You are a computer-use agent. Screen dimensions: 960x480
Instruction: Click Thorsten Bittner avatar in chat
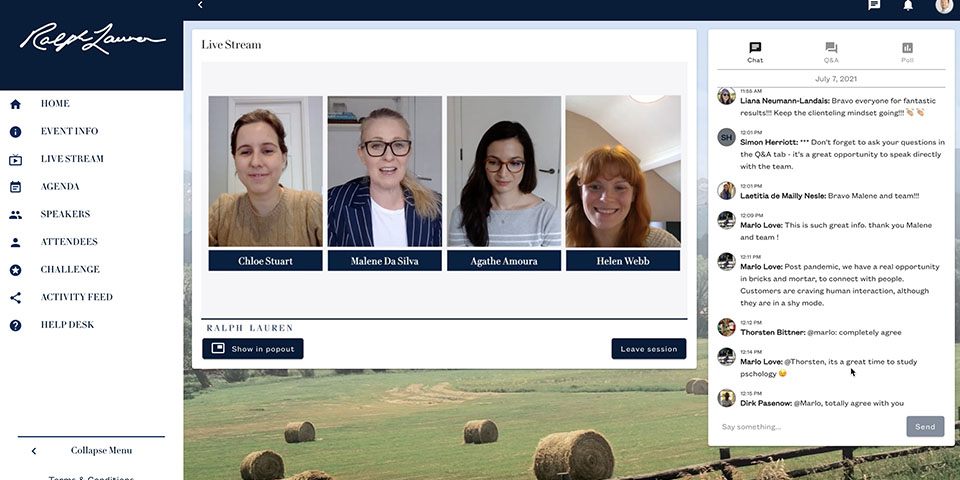pos(726,327)
